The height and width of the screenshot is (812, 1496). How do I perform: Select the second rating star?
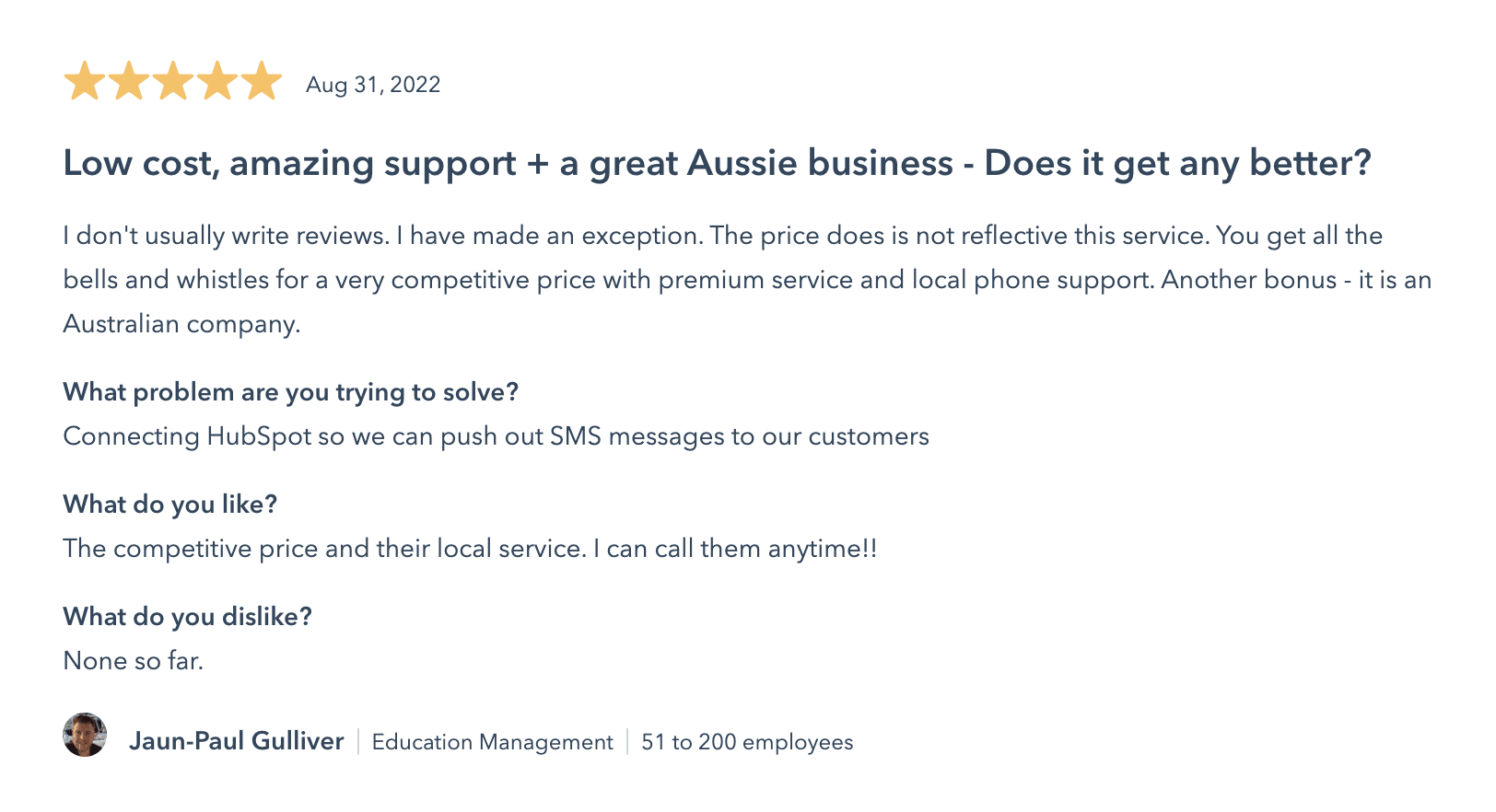pyautogui.click(x=129, y=82)
